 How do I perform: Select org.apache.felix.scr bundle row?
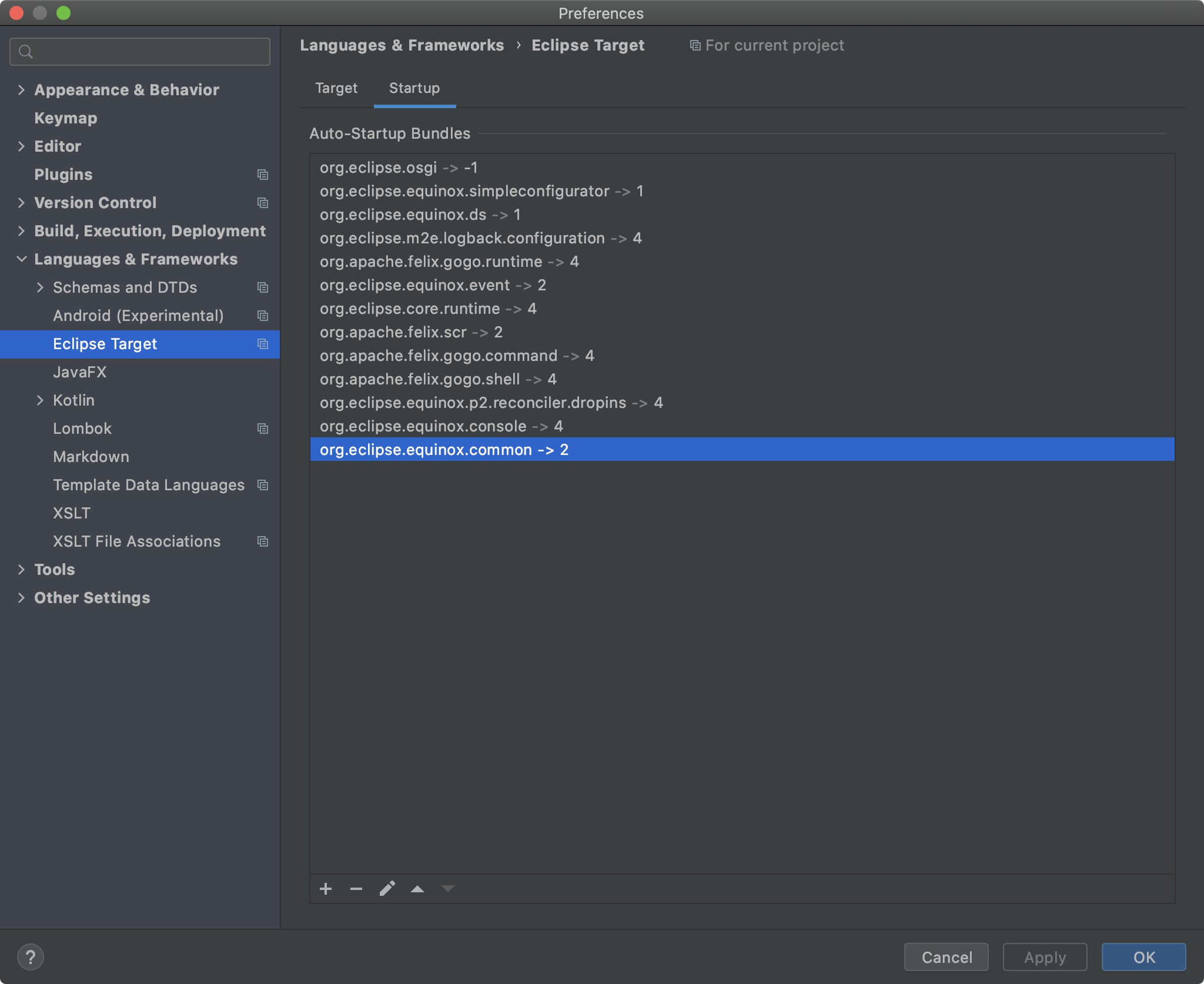(411, 332)
